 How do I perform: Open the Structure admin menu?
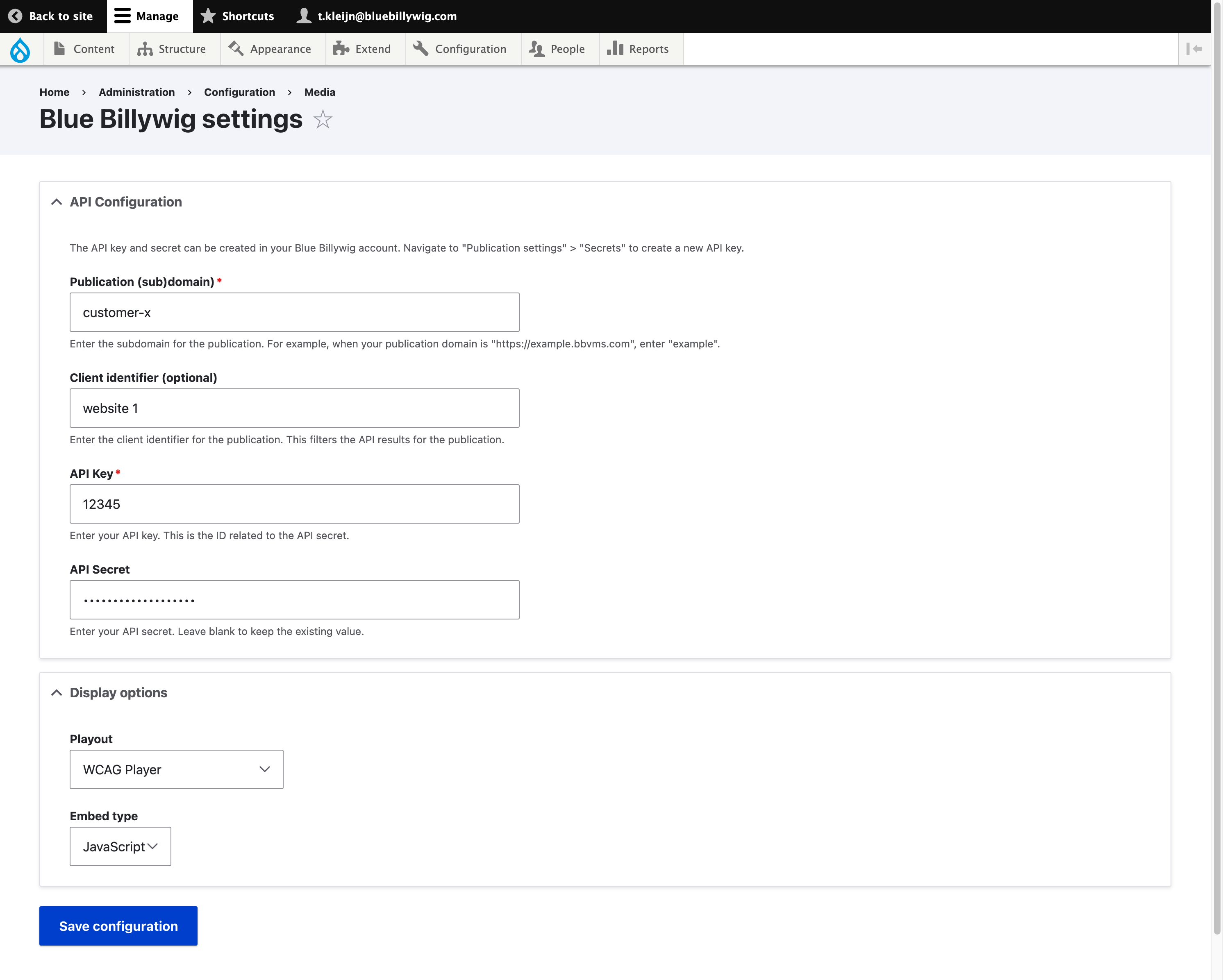171,49
